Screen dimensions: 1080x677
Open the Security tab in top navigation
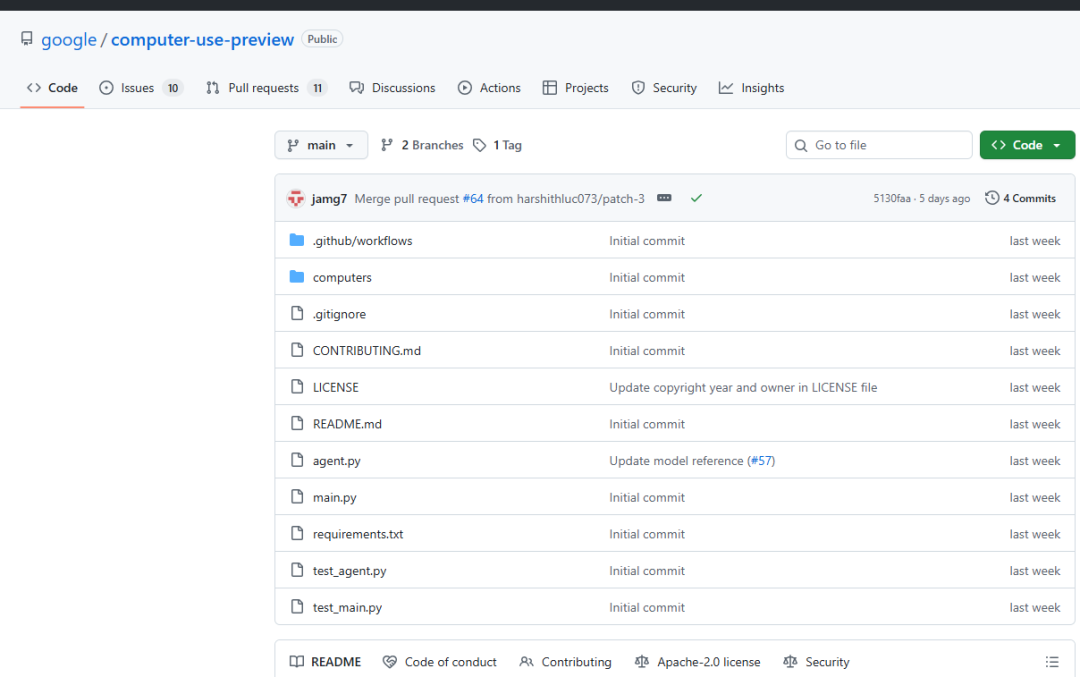[x=664, y=88]
